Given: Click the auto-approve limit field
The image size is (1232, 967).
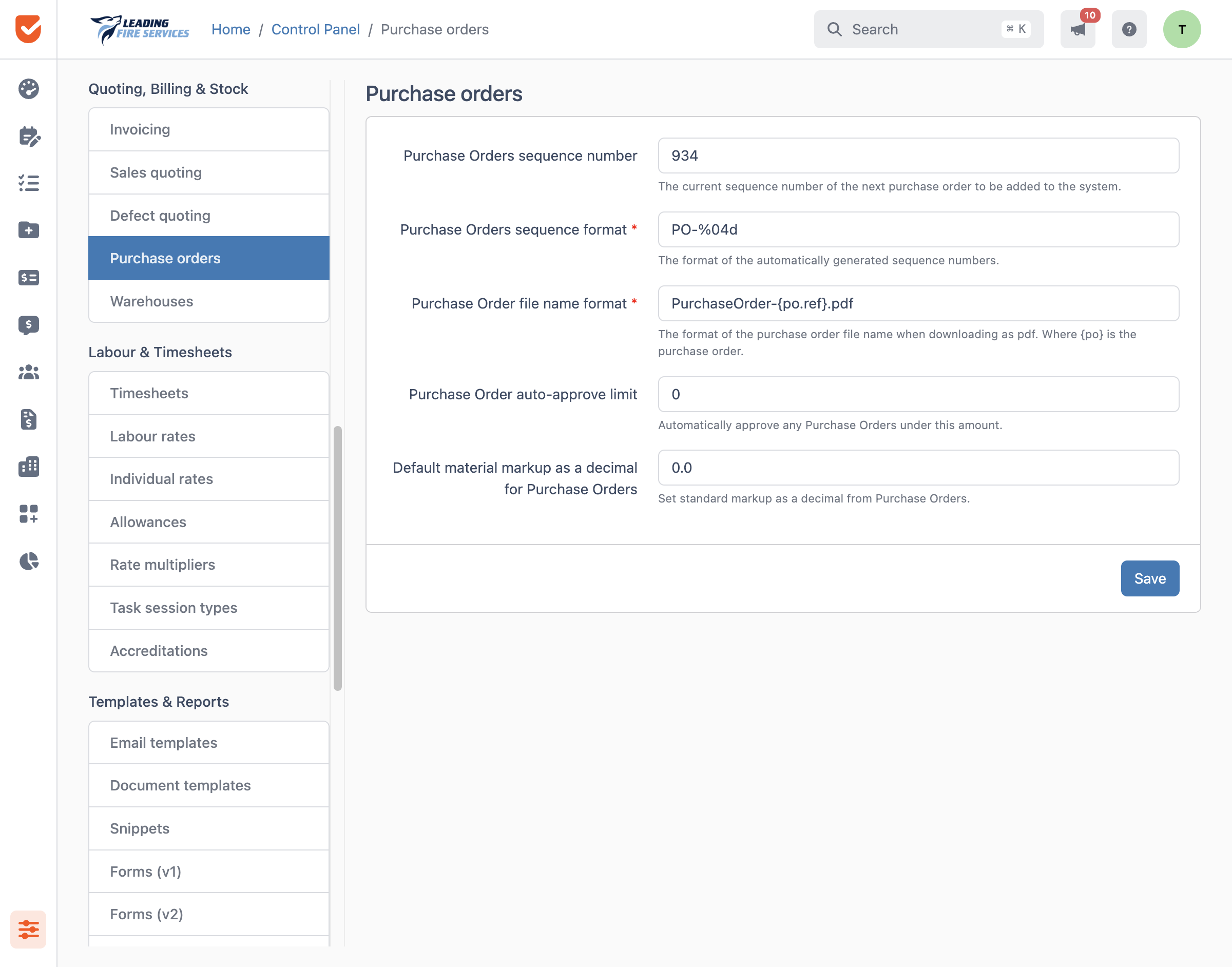Looking at the screenshot, I should pos(918,394).
